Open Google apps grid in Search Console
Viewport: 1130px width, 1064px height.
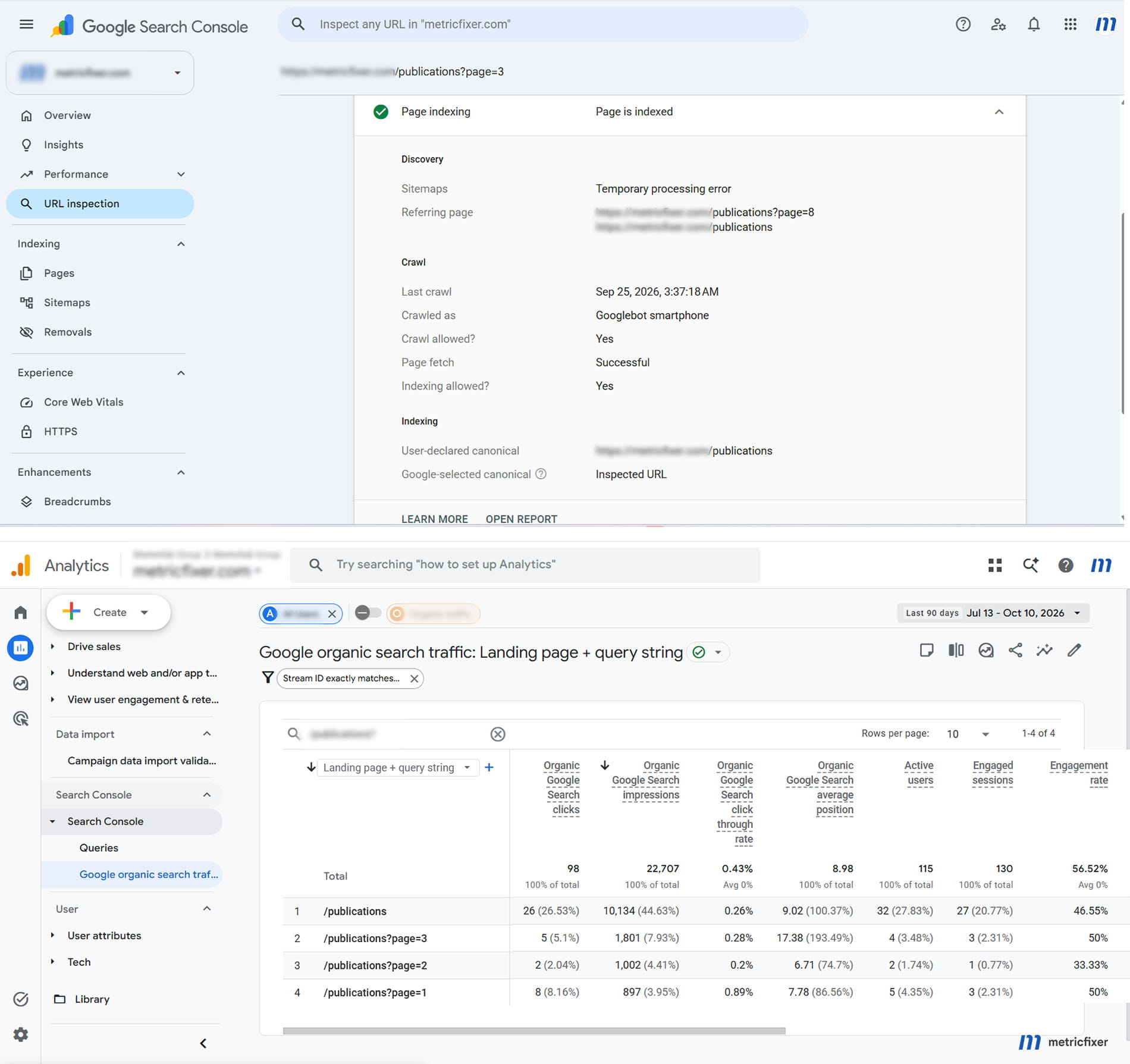1071,24
